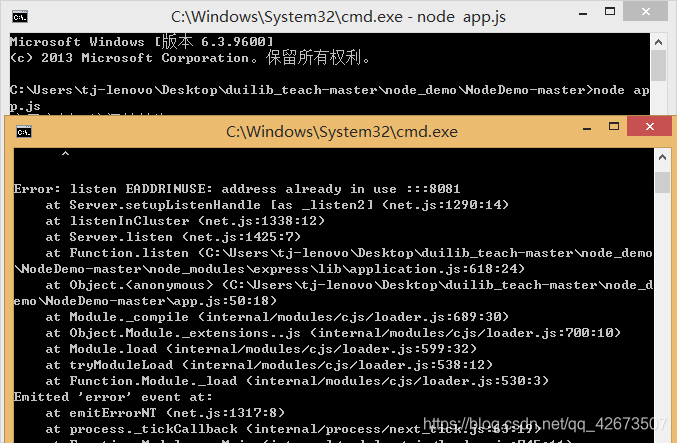
Task: Click 'Error: listen EADDRINUSE' line
Action: pos(237,189)
